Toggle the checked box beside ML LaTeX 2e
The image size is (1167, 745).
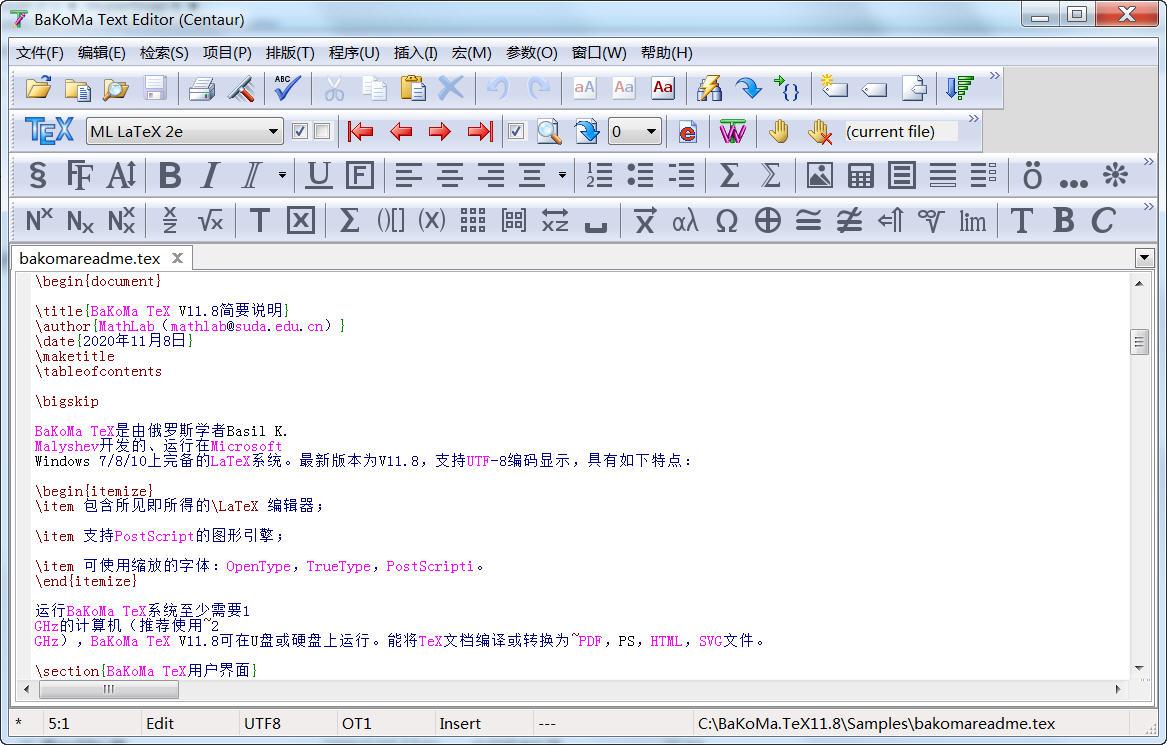click(x=300, y=132)
